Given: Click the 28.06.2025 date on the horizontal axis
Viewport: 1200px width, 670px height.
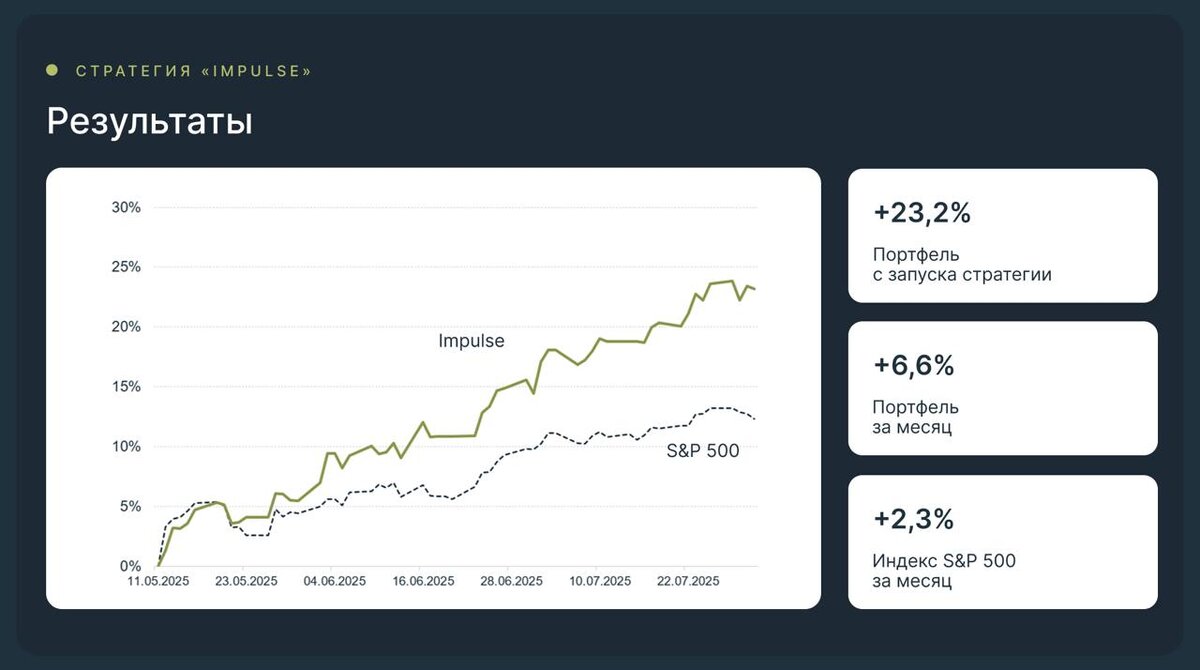Looking at the screenshot, I should pos(511,581).
